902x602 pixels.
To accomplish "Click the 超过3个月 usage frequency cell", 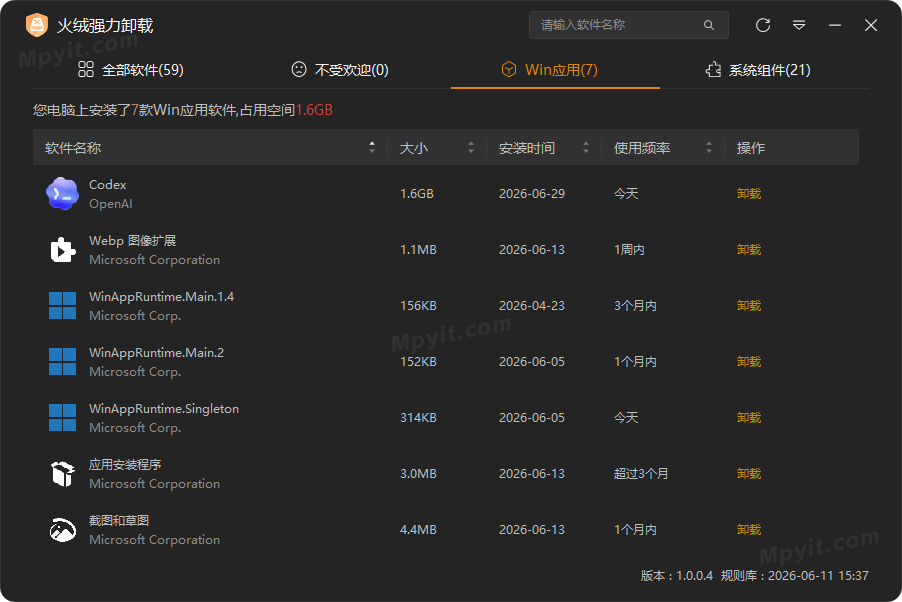I will (x=641, y=474).
